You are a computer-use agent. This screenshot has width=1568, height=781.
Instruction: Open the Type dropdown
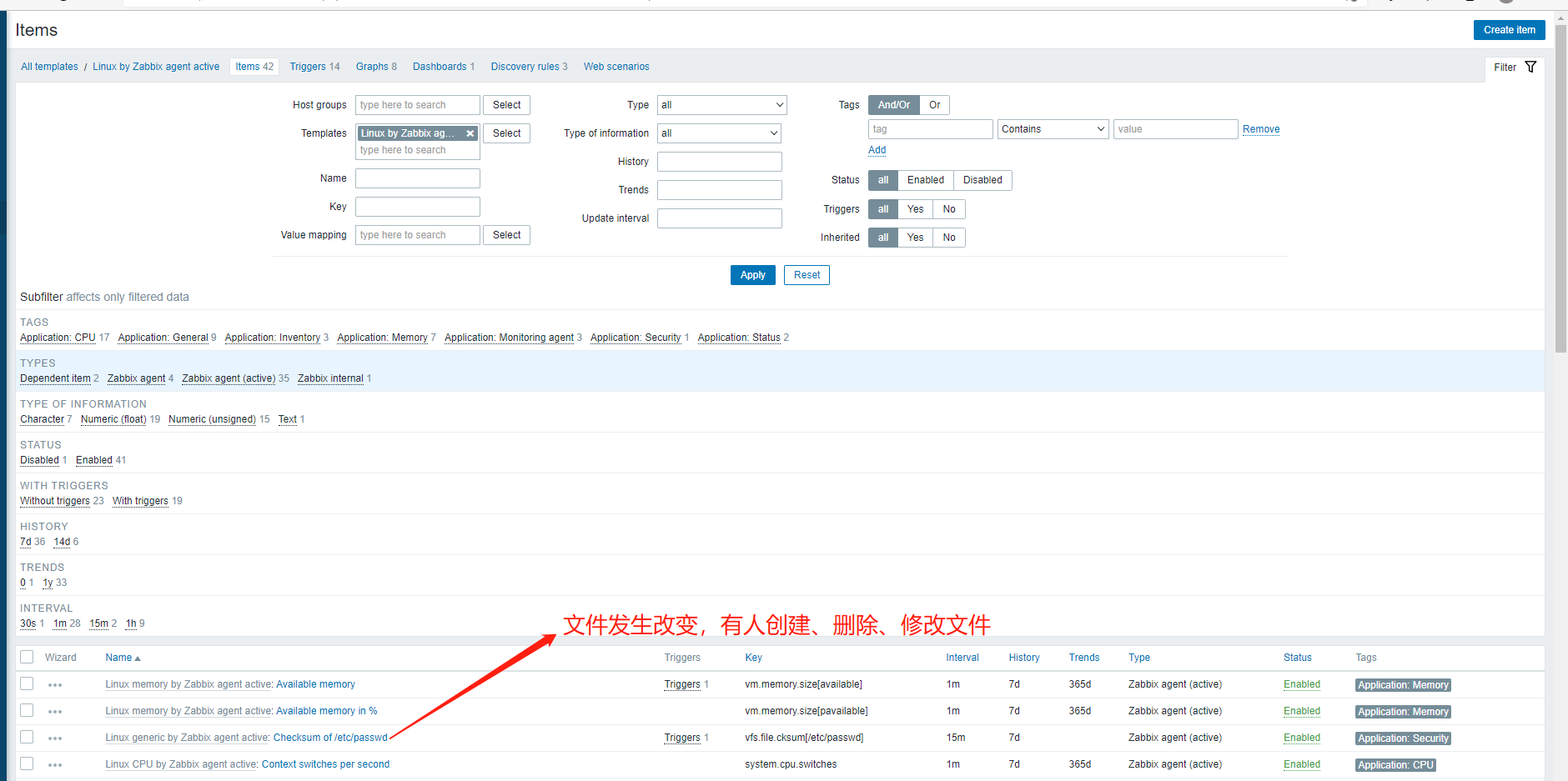click(x=721, y=105)
